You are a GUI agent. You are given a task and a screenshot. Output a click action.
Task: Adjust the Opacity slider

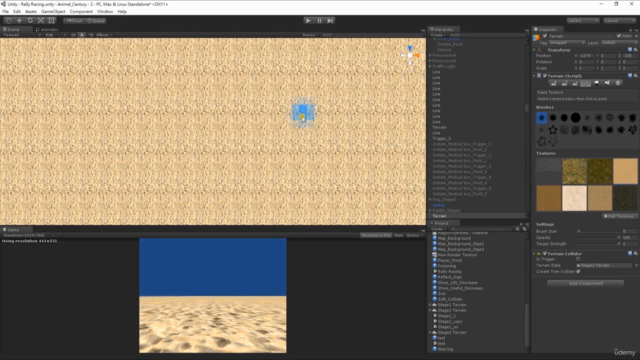(x=599, y=238)
